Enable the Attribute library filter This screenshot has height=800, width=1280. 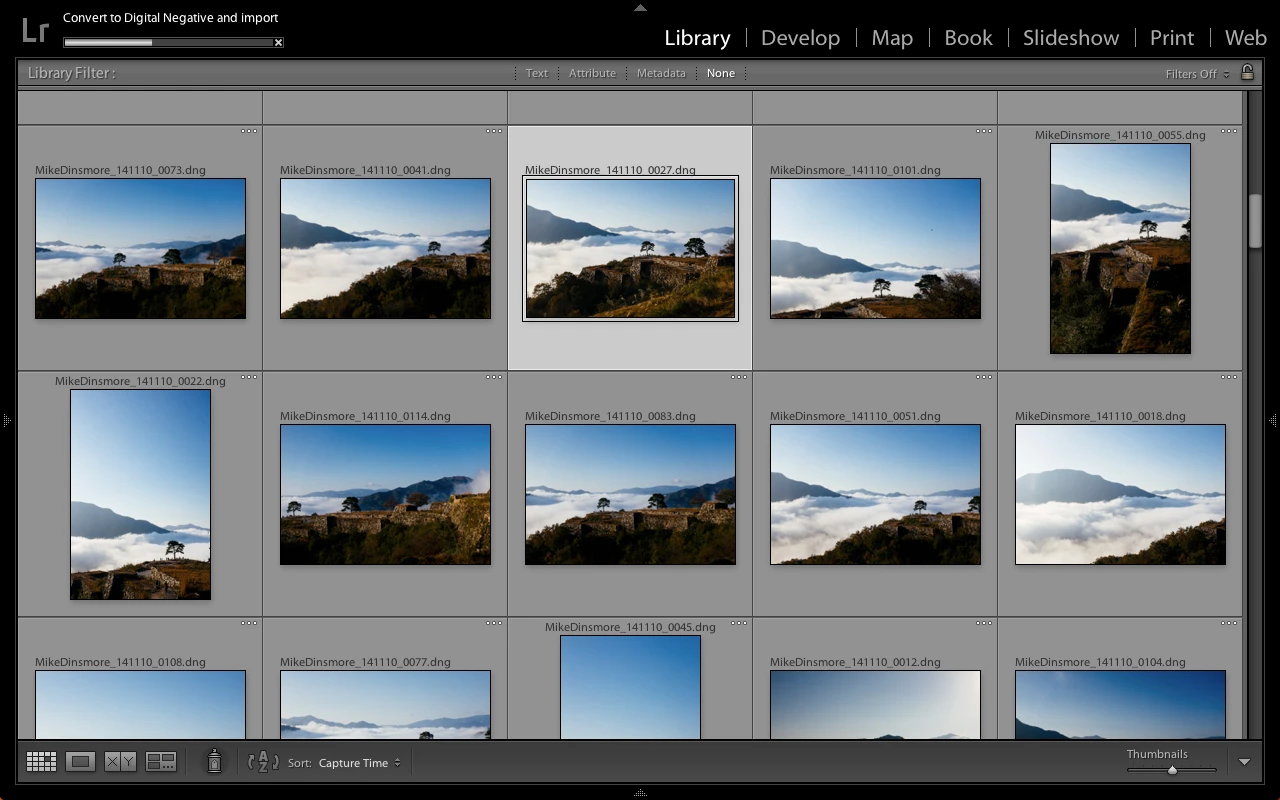tap(592, 73)
